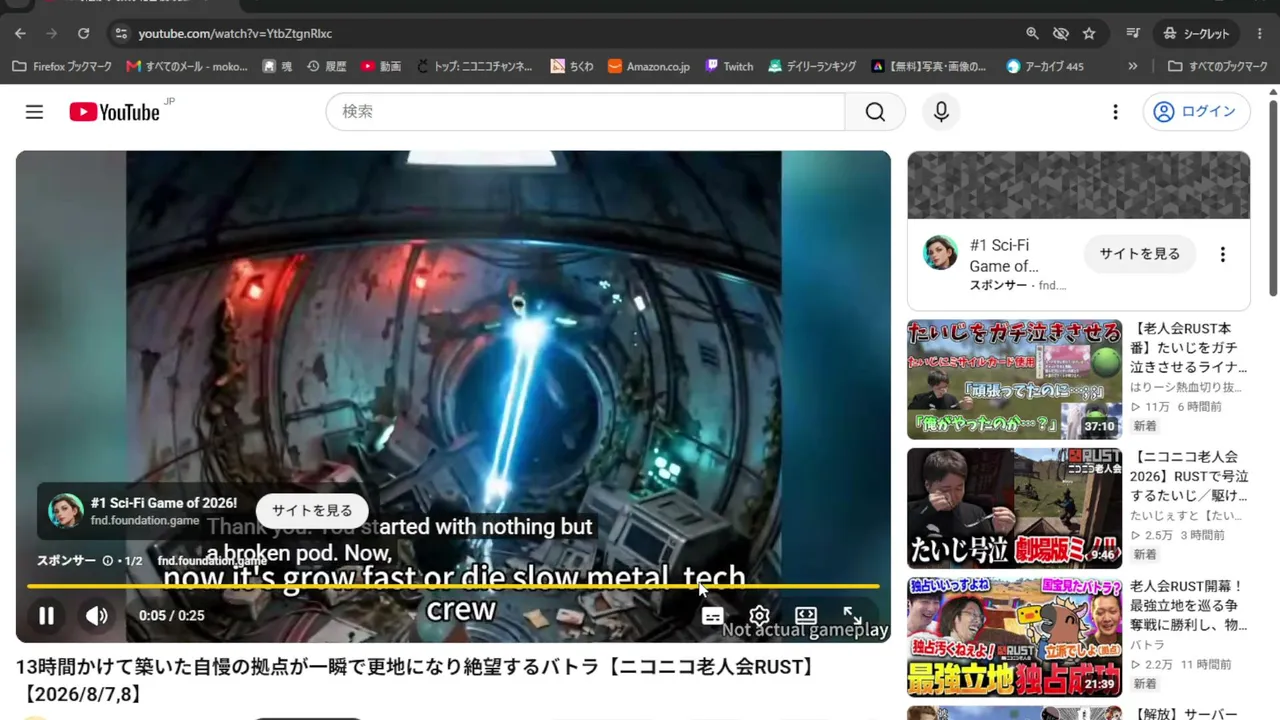Open the Amazon.co.jp bookmark
Viewport: 1280px width, 720px height.
(x=648, y=66)
